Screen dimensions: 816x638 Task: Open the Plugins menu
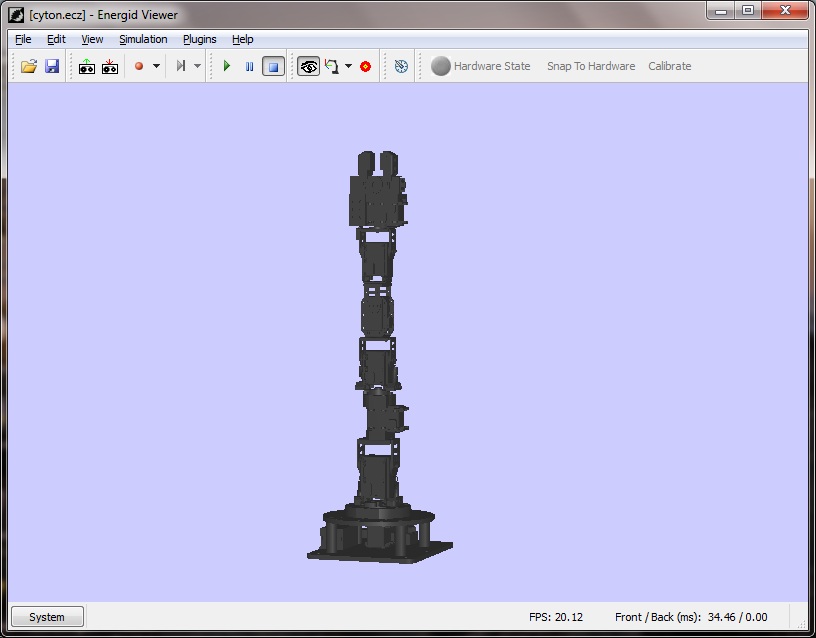tap(199, 40)
